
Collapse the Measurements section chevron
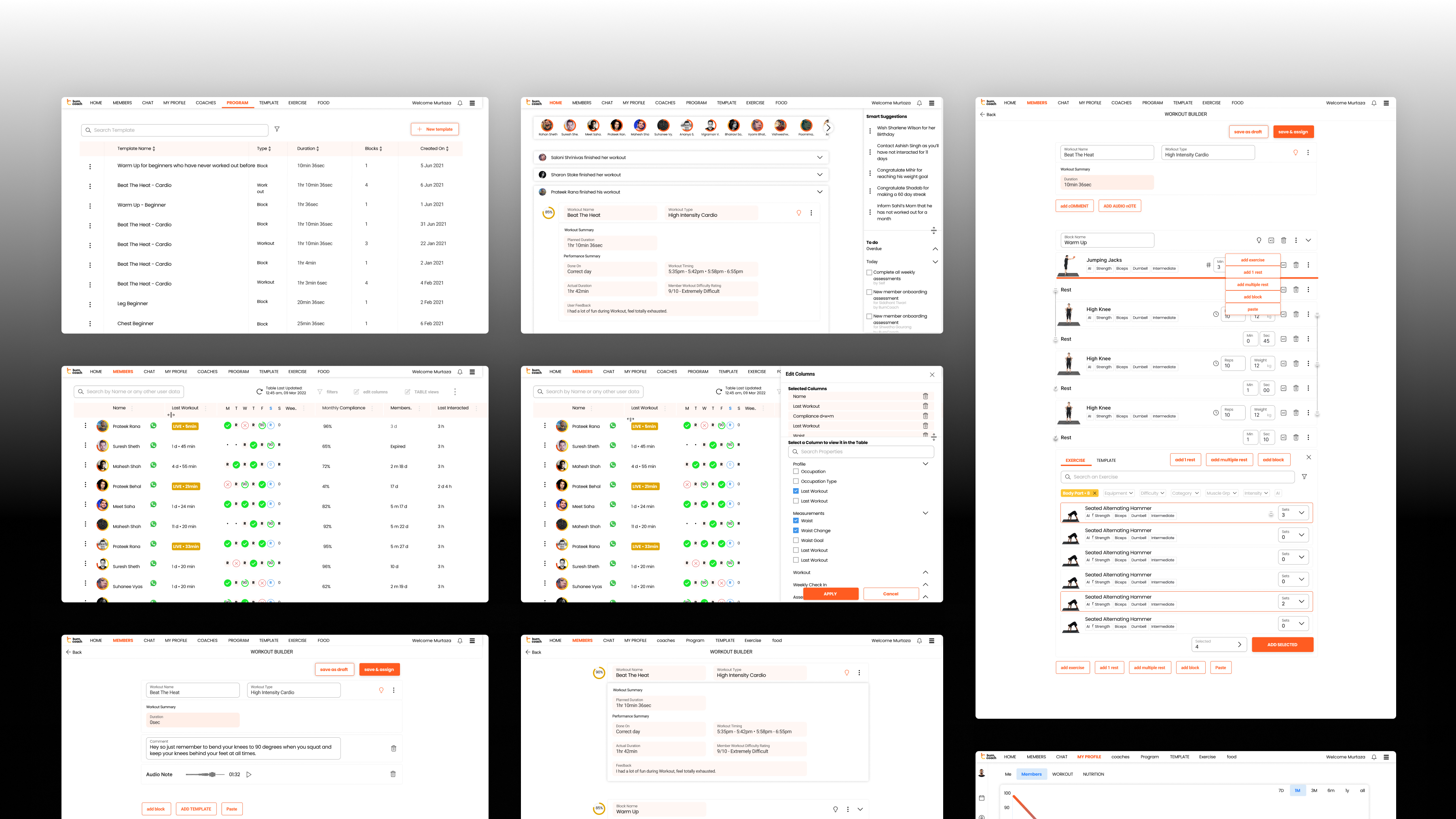[x=925, y=513]
